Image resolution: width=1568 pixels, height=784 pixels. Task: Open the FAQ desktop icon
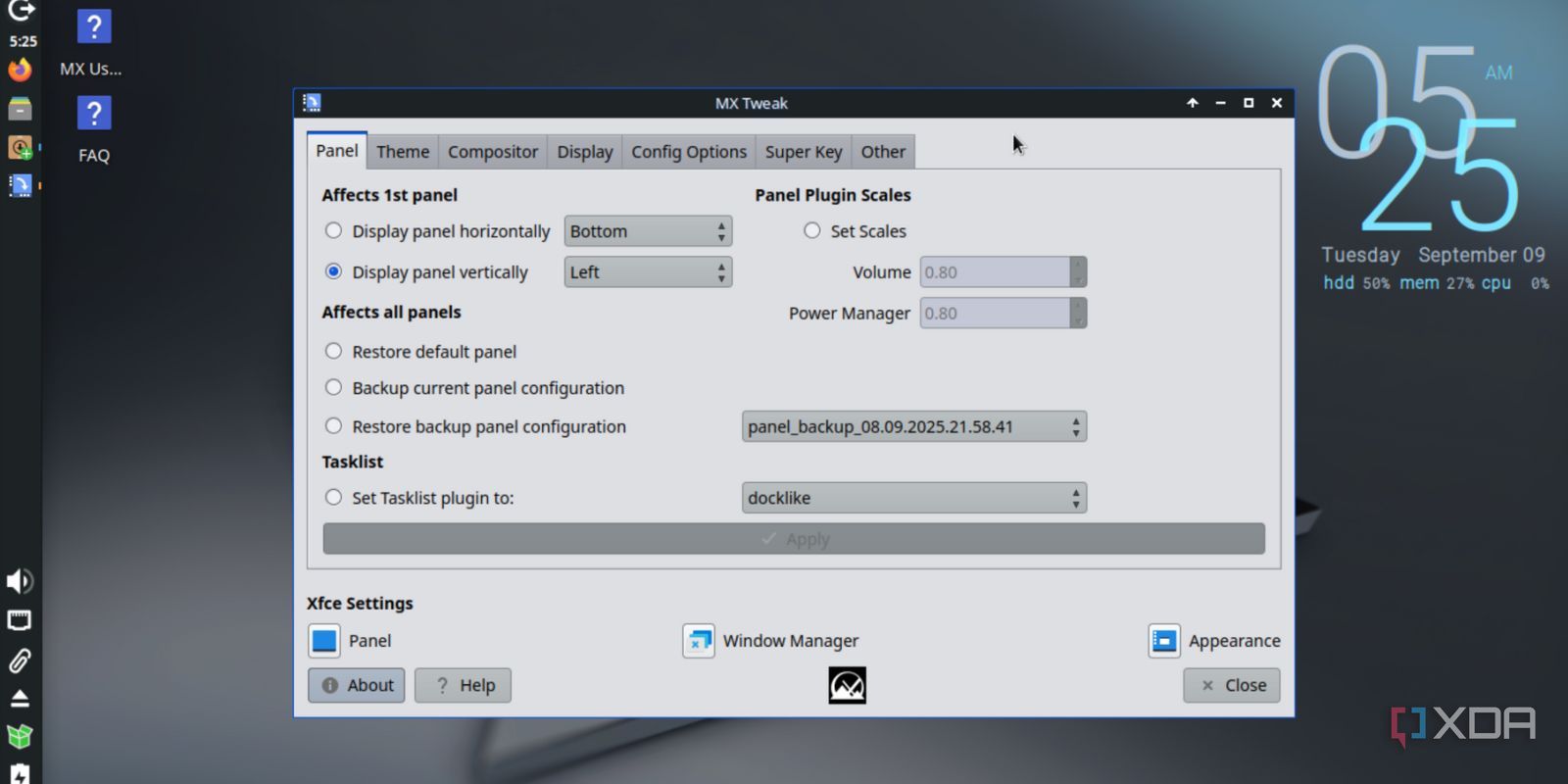pos(94,129)
